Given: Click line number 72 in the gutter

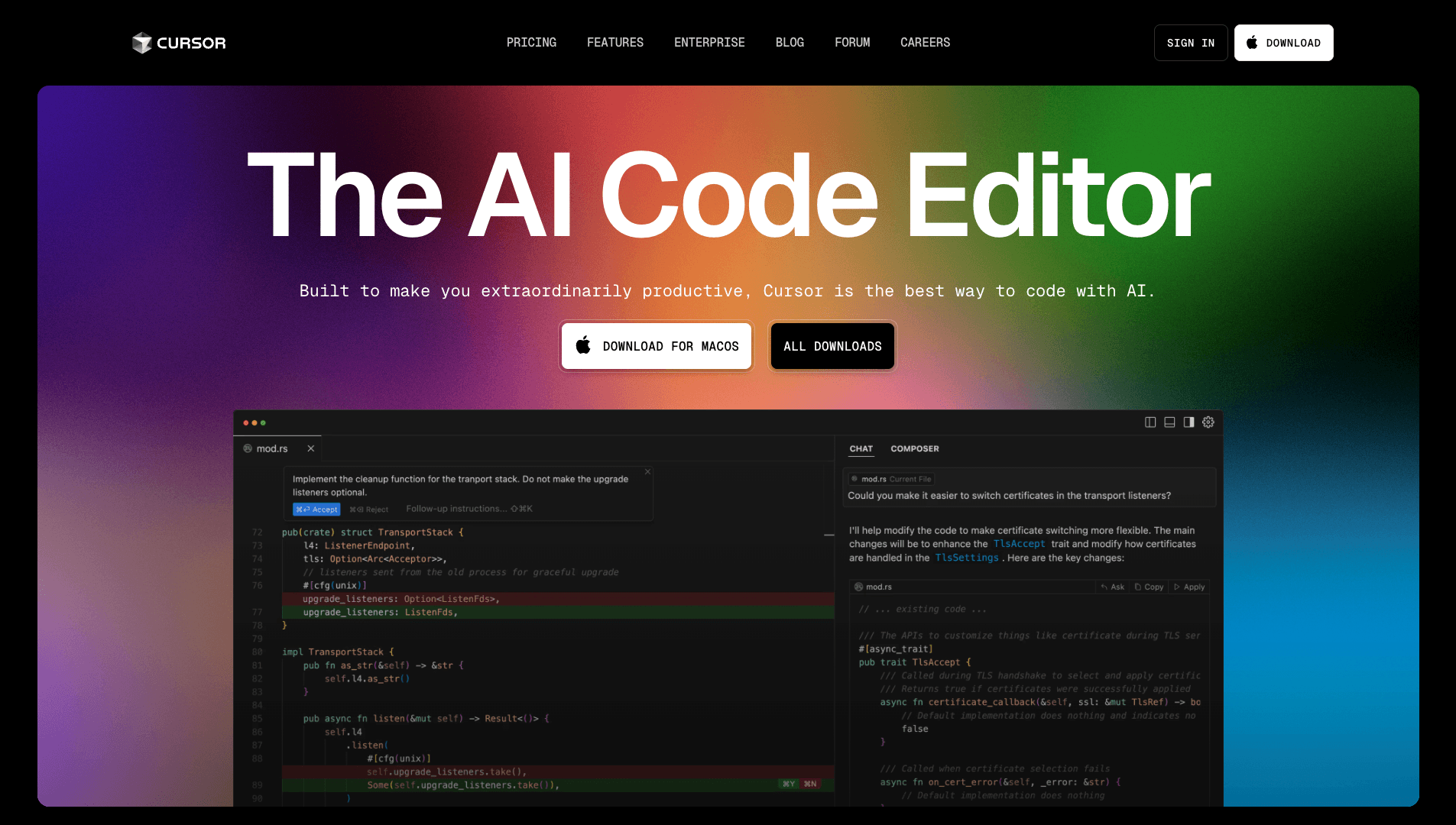Looking at the screenshot, I should tap(257, 532).
